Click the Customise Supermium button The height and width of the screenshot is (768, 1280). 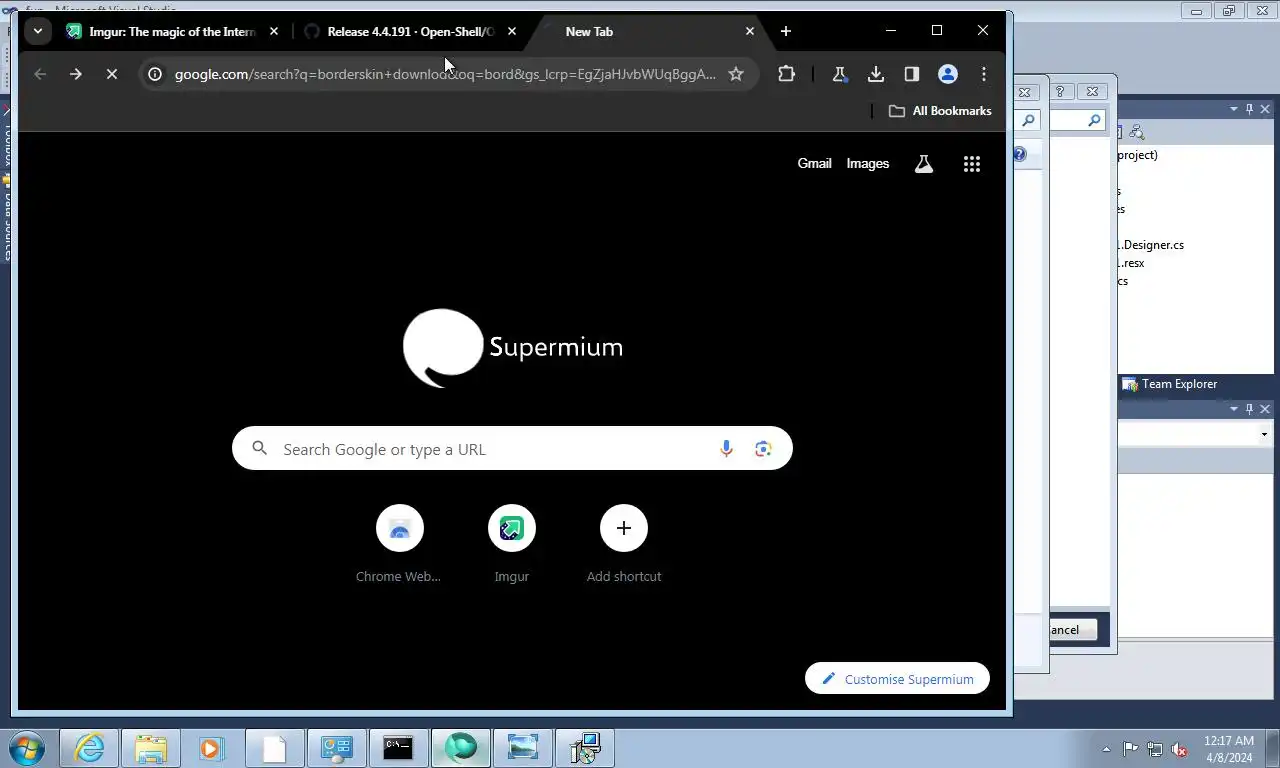(897, 679)
